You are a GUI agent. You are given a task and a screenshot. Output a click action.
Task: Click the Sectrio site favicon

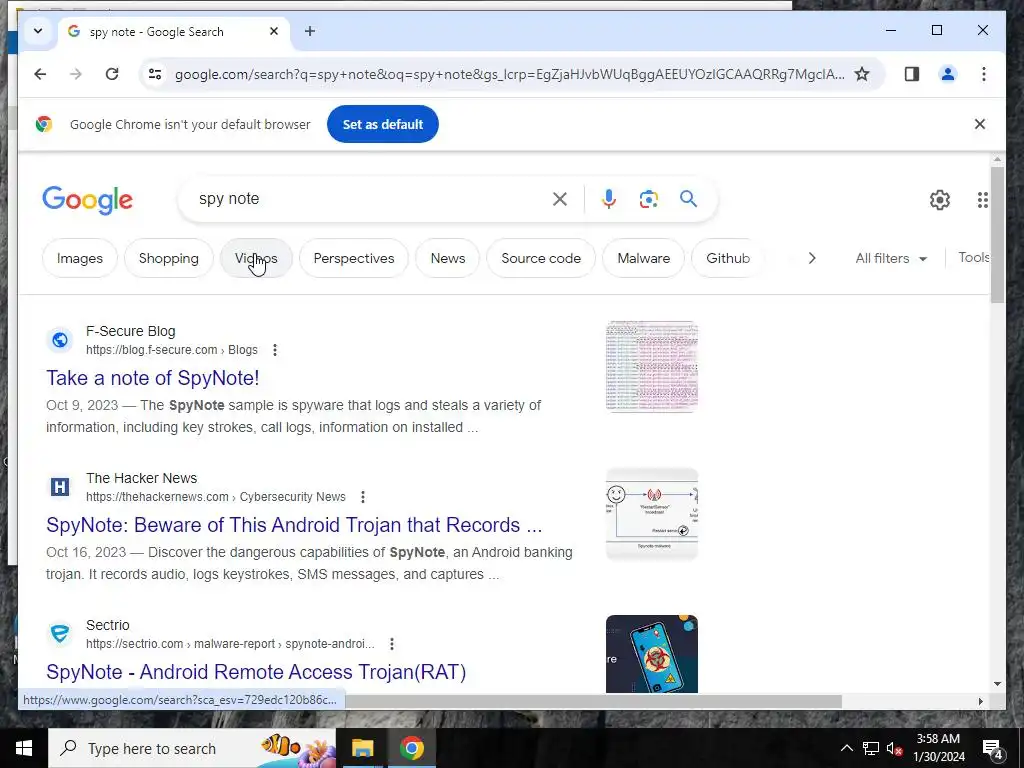(59, 633)
